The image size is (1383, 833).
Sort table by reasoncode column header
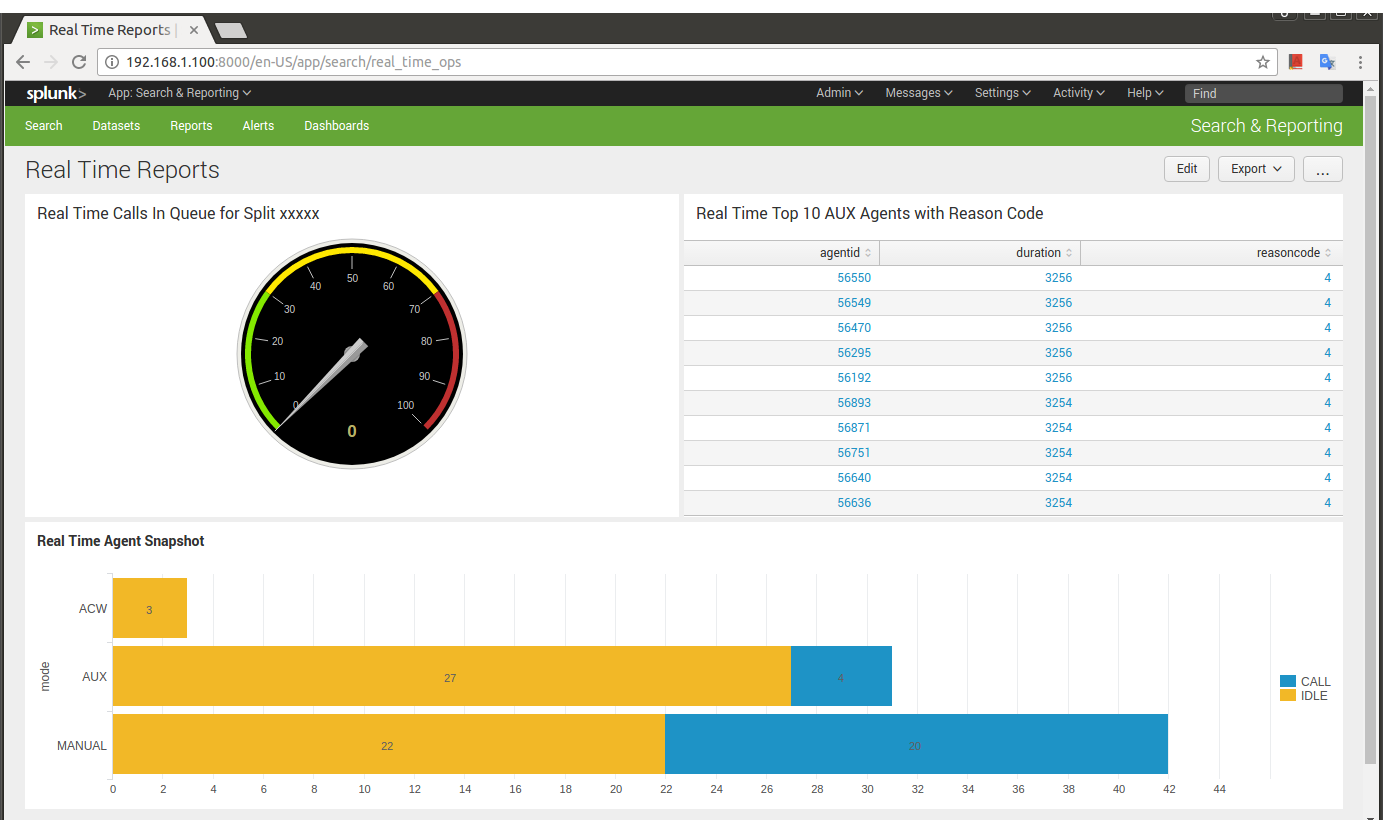[1294, 253]
